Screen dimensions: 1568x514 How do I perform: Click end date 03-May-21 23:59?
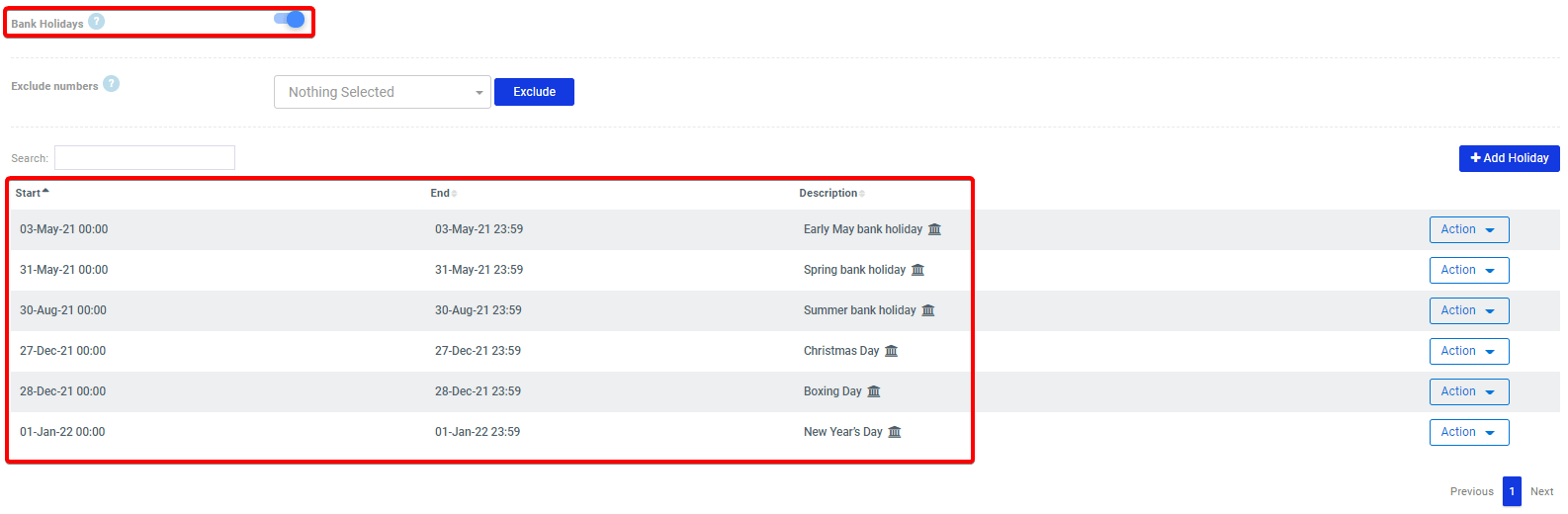(479, 229)
